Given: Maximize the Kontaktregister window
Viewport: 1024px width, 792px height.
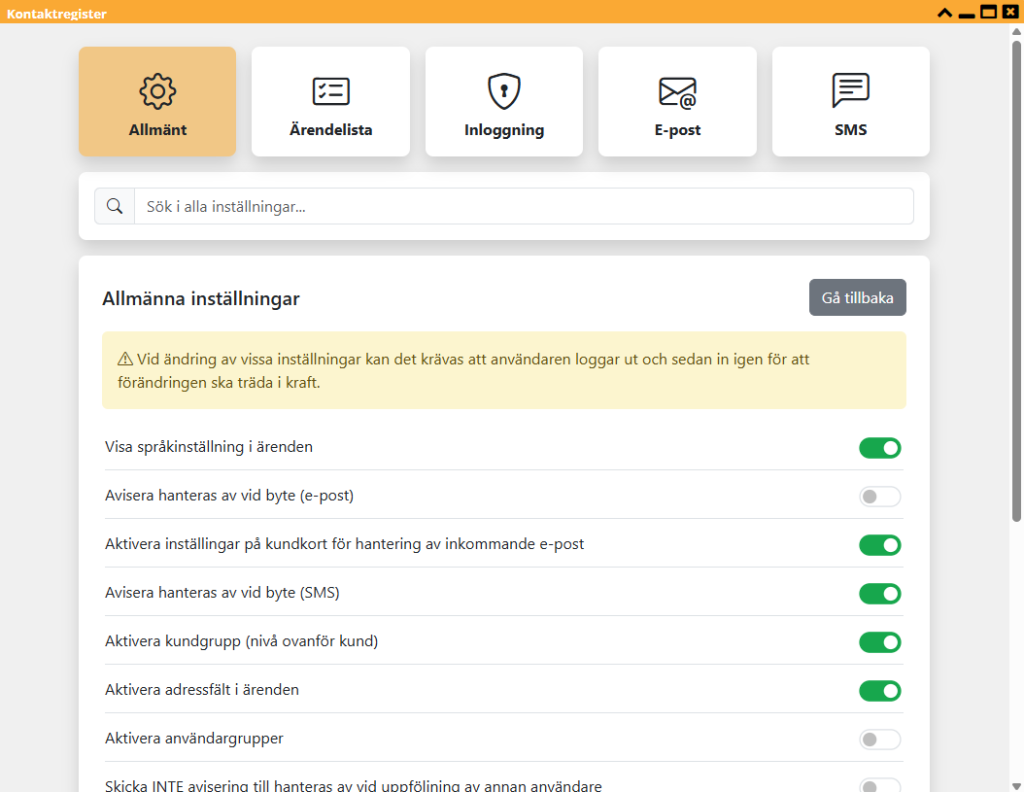Looking at the screenshot, I should point(988,12).
